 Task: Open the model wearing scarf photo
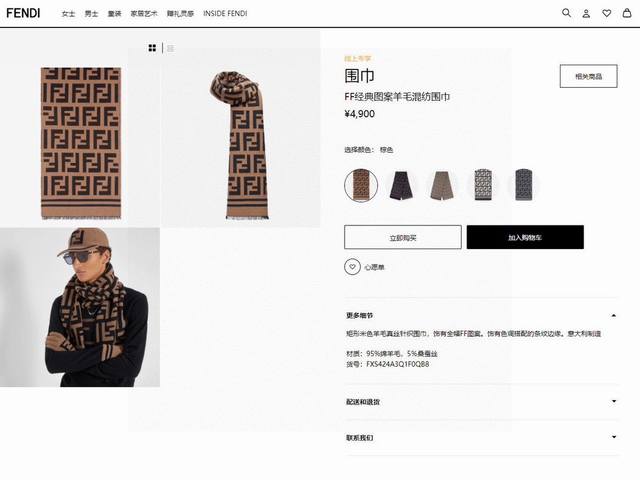click(x=80, y=307)
